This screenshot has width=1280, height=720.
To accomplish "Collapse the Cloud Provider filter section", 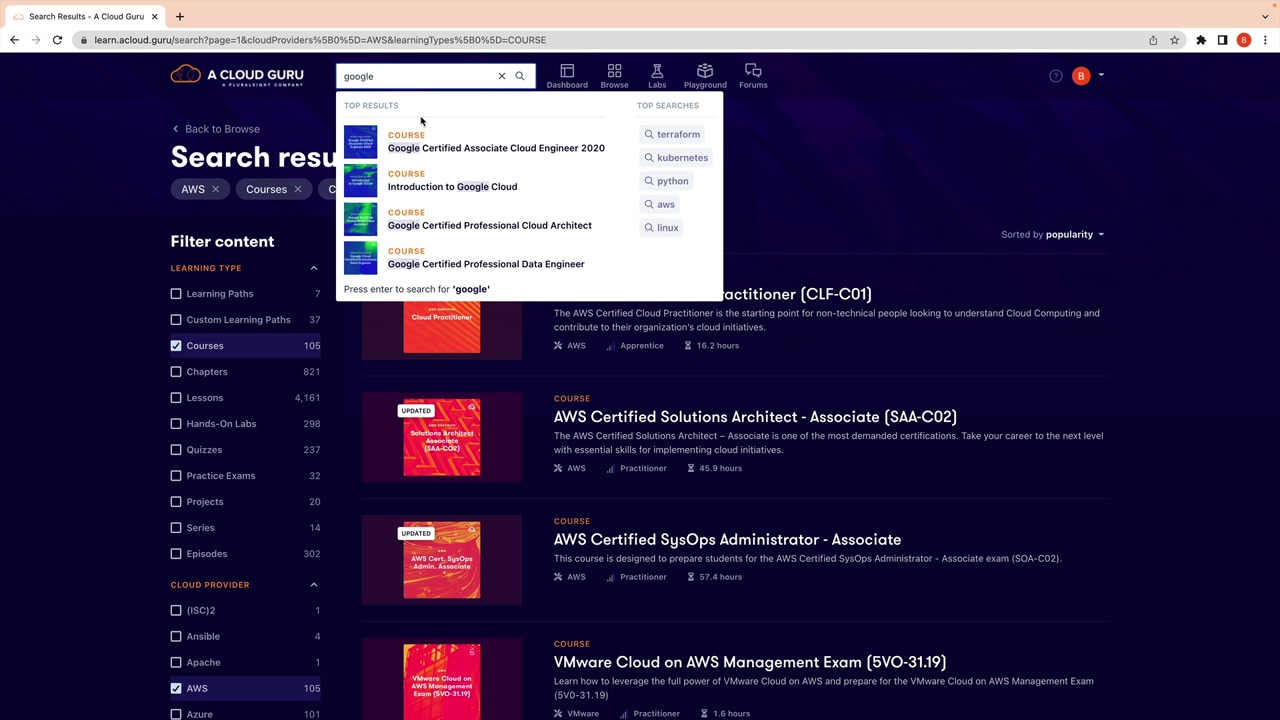I will point(313,585).
